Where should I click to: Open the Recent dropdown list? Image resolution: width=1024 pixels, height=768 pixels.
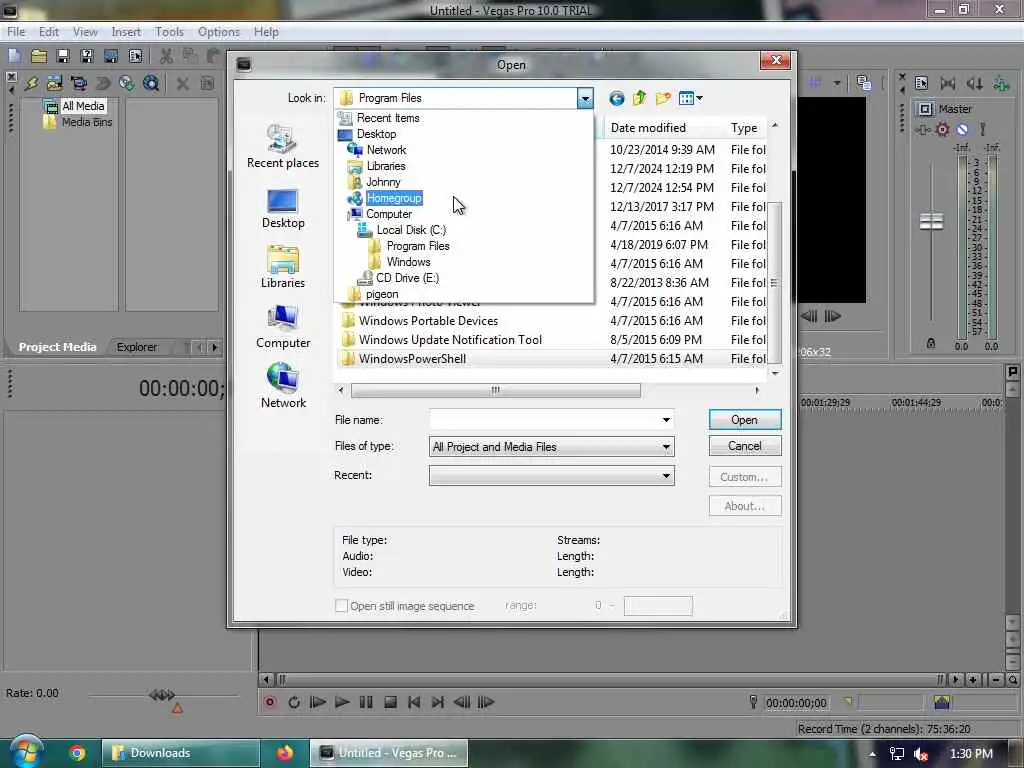coord(551,475)
